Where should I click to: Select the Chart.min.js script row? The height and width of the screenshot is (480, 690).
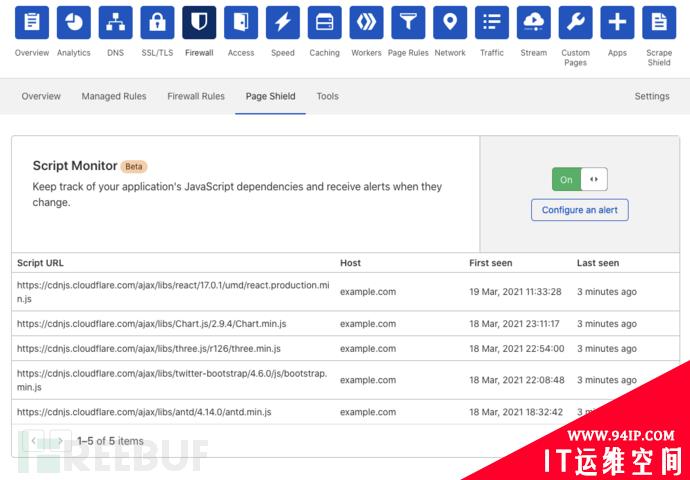pyautogui.click(x=345, y=323)
